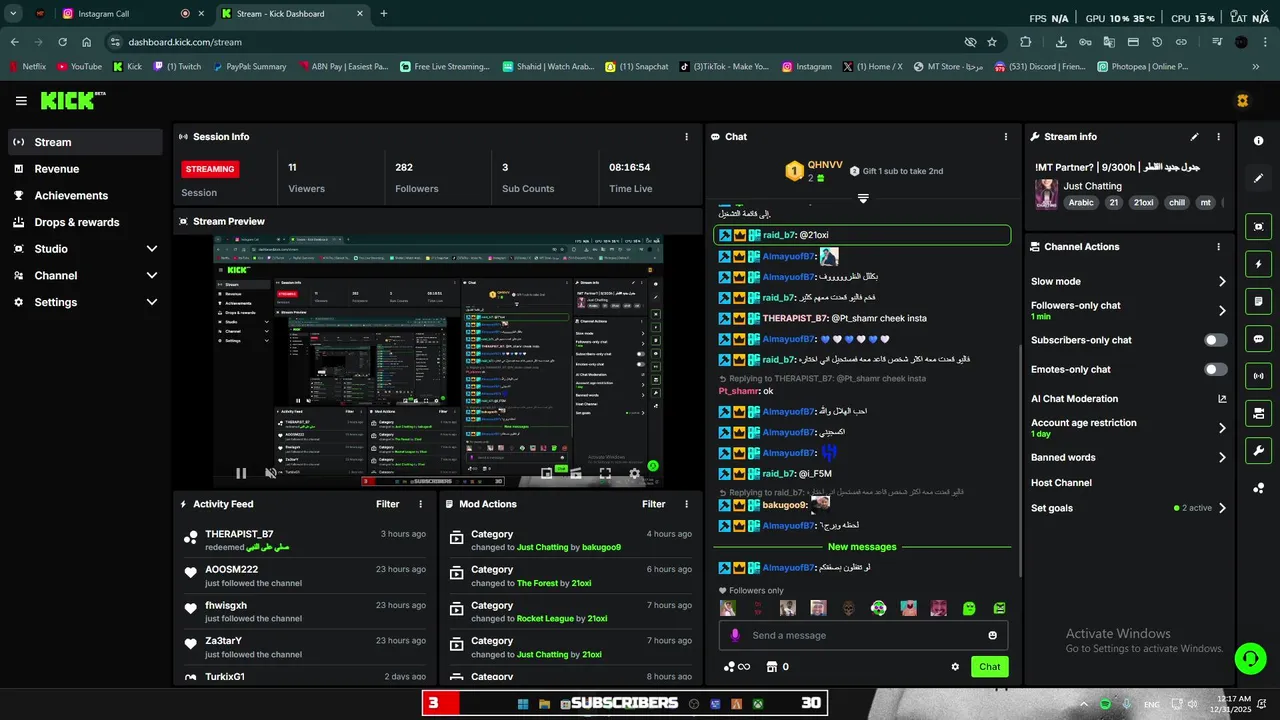
Task: Open Session Info panel options menu
Action: click(x=686, y=137)
